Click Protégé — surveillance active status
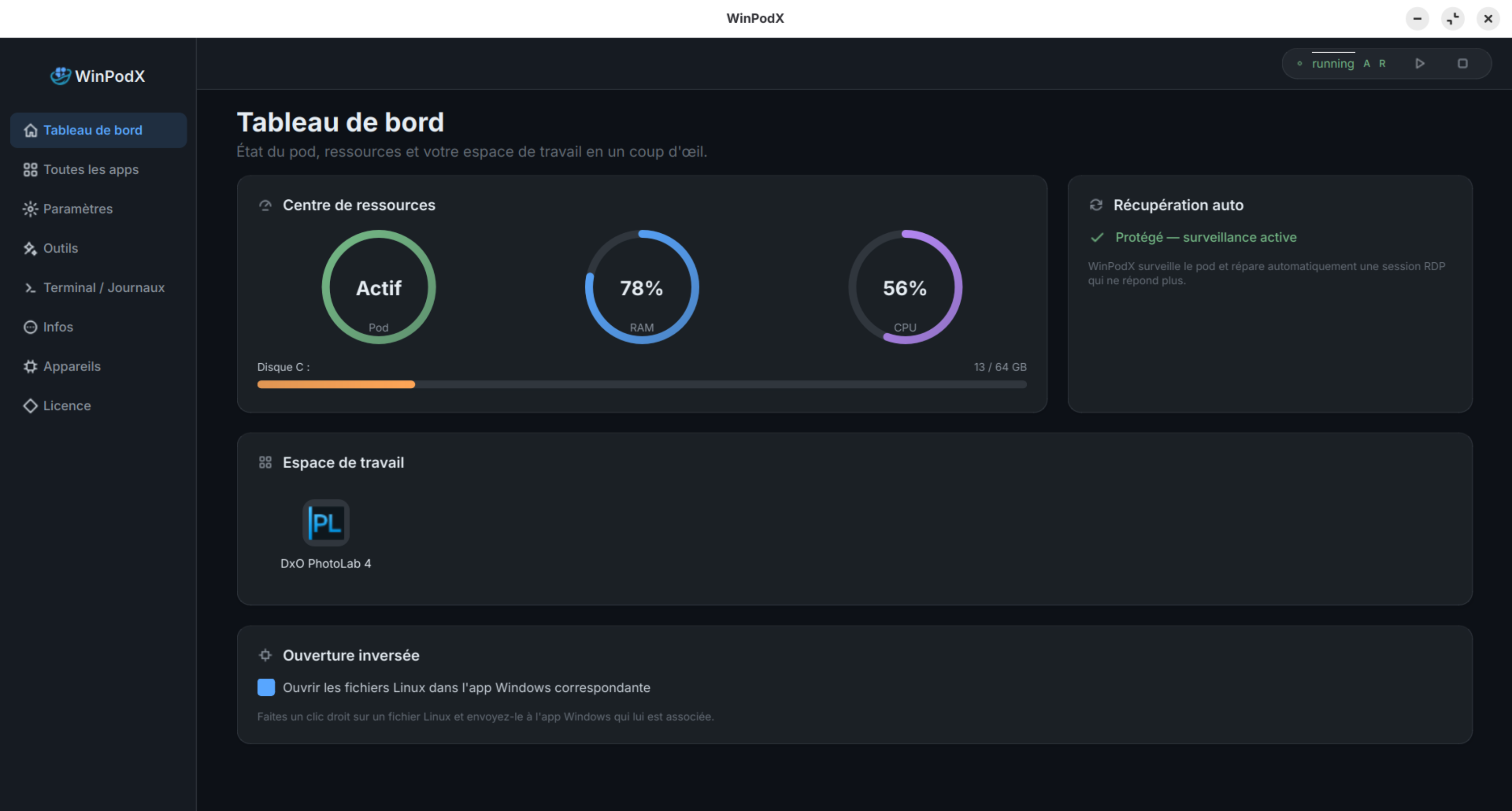Screen dimensions: 1512x811 1206,237
